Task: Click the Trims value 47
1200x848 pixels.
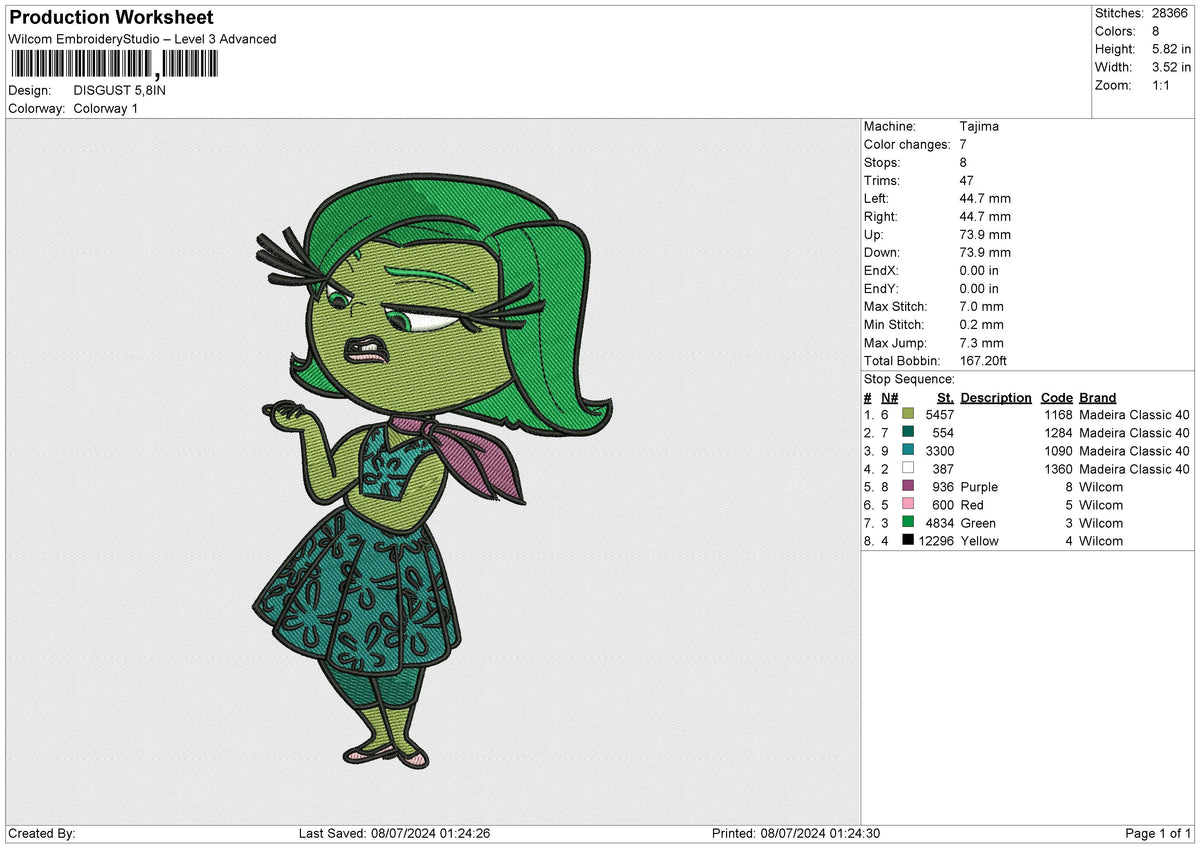Action: coord(966,181)
